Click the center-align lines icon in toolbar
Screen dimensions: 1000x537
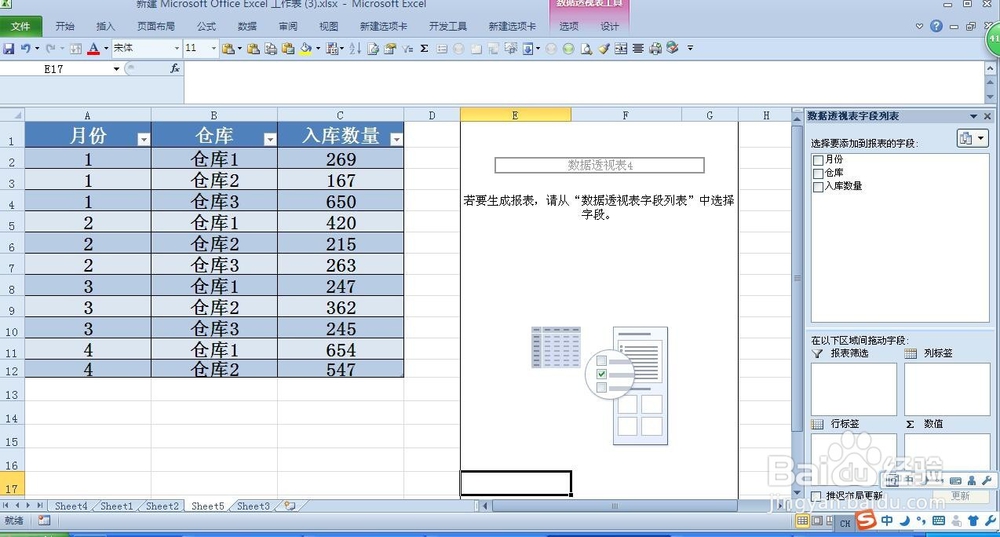638,48
